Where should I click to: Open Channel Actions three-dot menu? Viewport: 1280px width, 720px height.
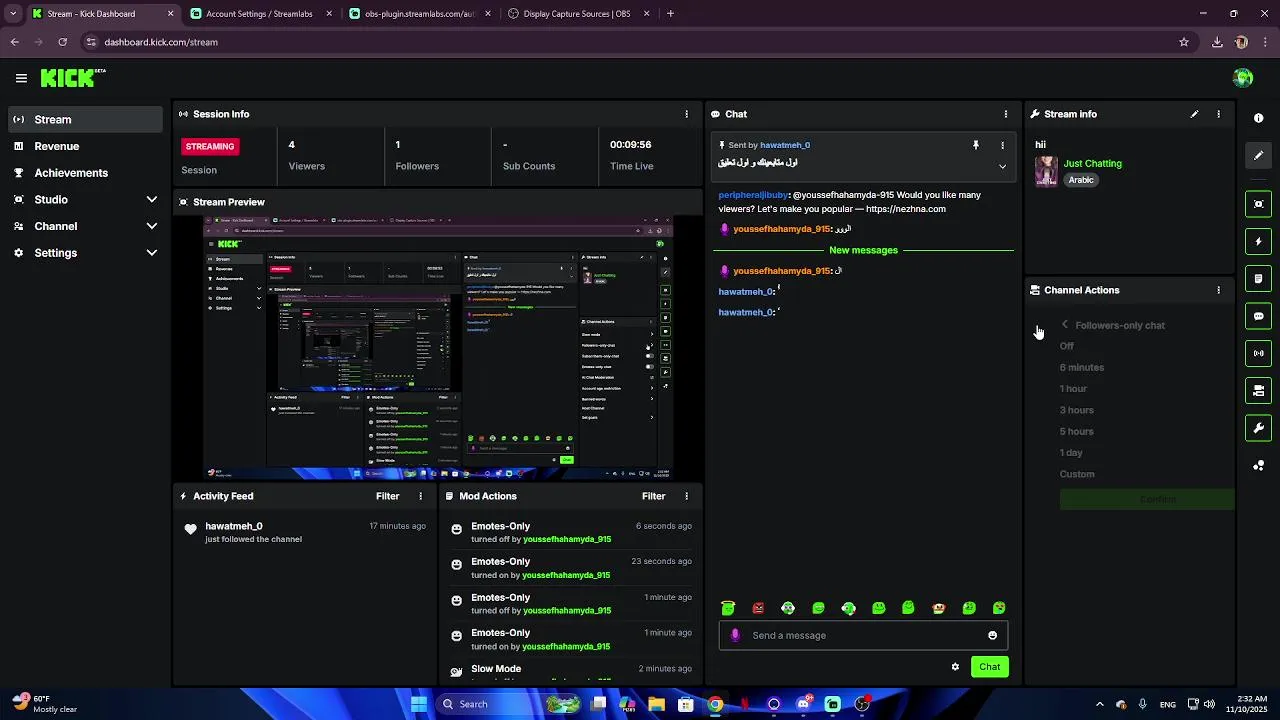point(1218,290)
